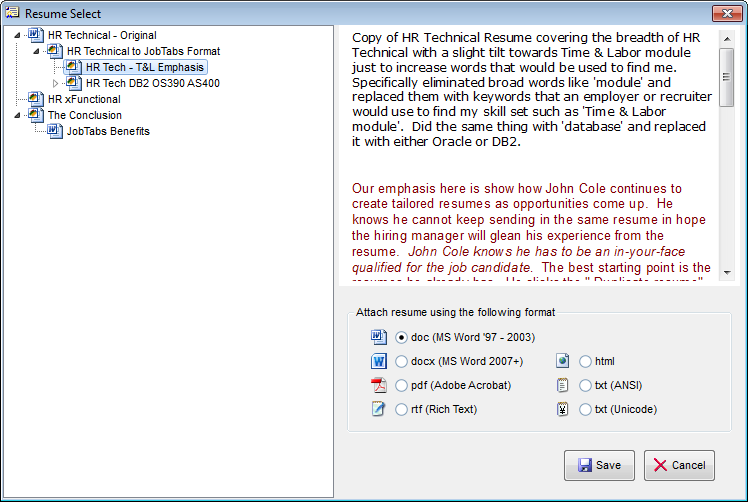748x502 pixels.
Task: Collapse the HR Technical - Original node
Action: [x=18, y=35]
